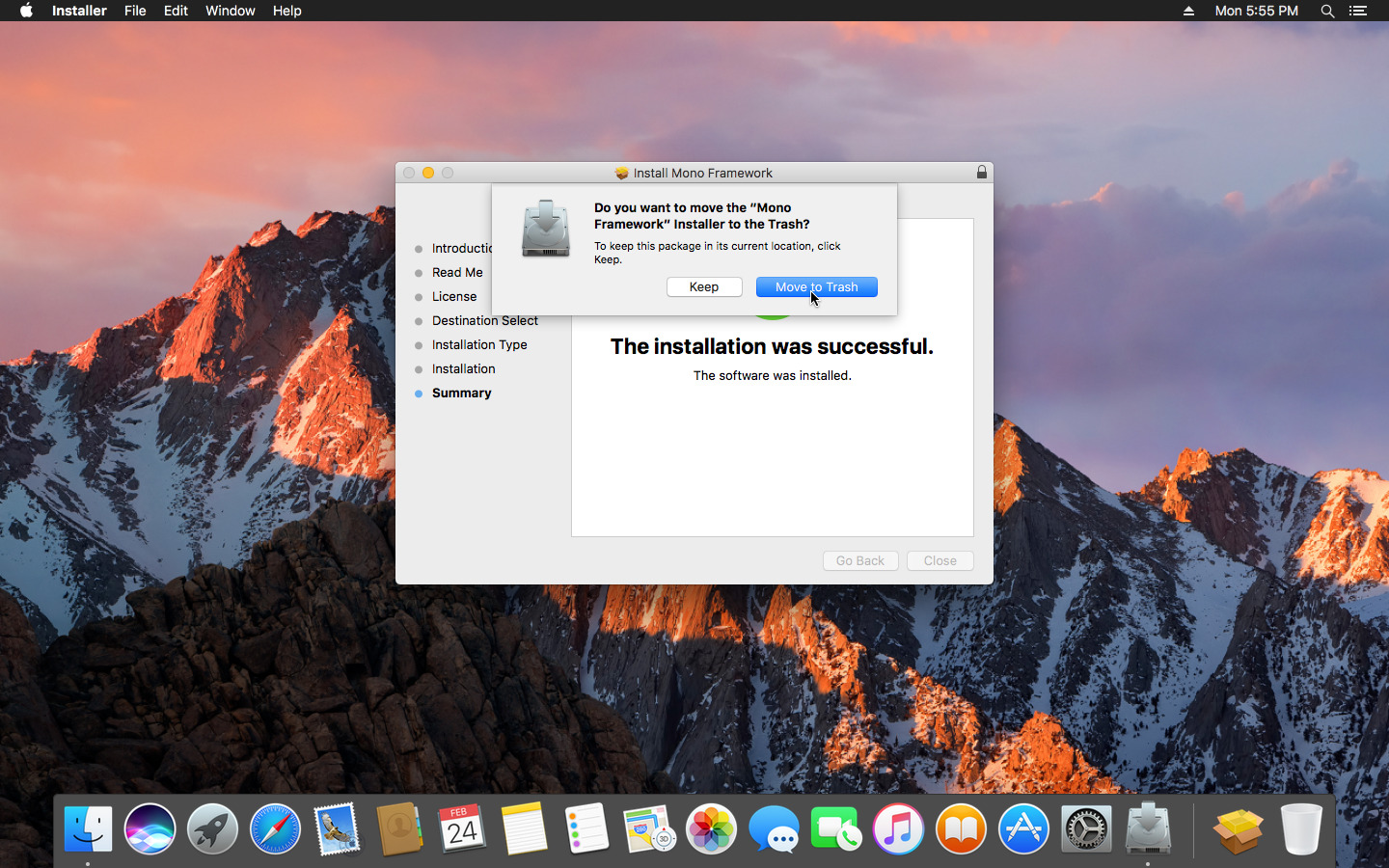Screen dimensions: 1389x868
Task: Click the Move to Trash button
Action: pos(816,287)
